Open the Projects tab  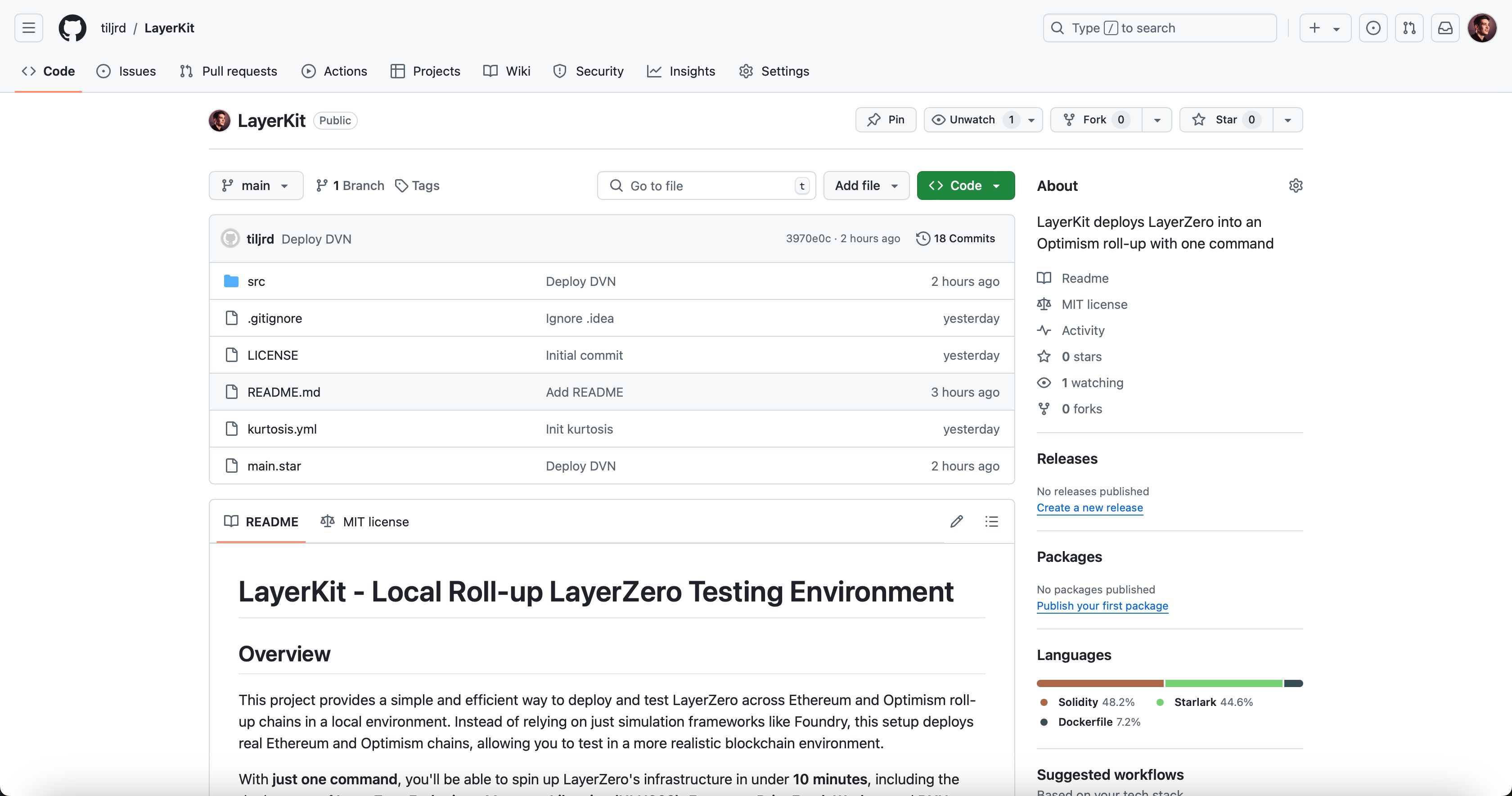tap(426, 71)
